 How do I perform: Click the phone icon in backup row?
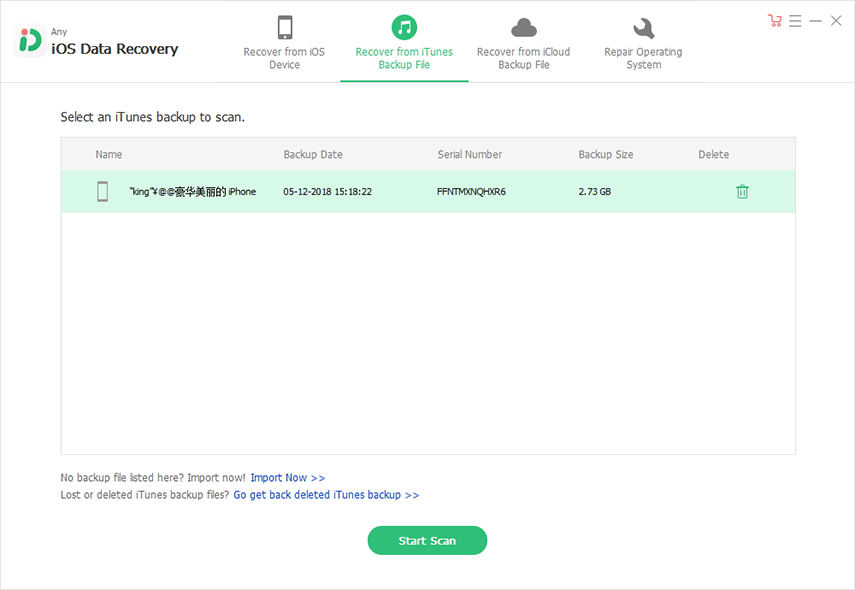point(103,191)
